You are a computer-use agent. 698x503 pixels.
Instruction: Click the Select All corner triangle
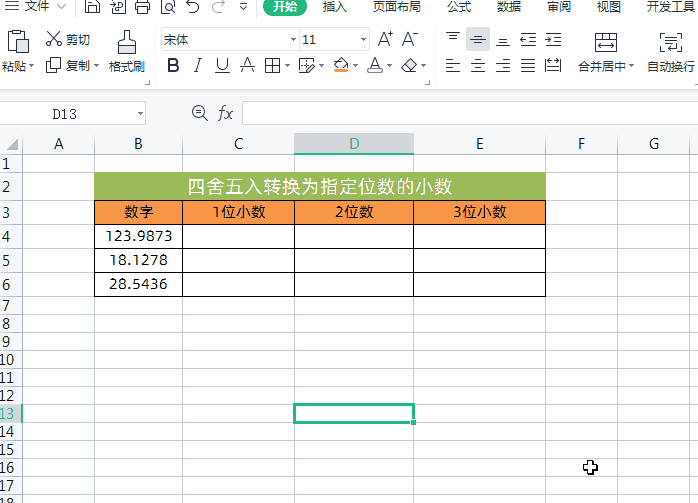[x=12, y=144]
